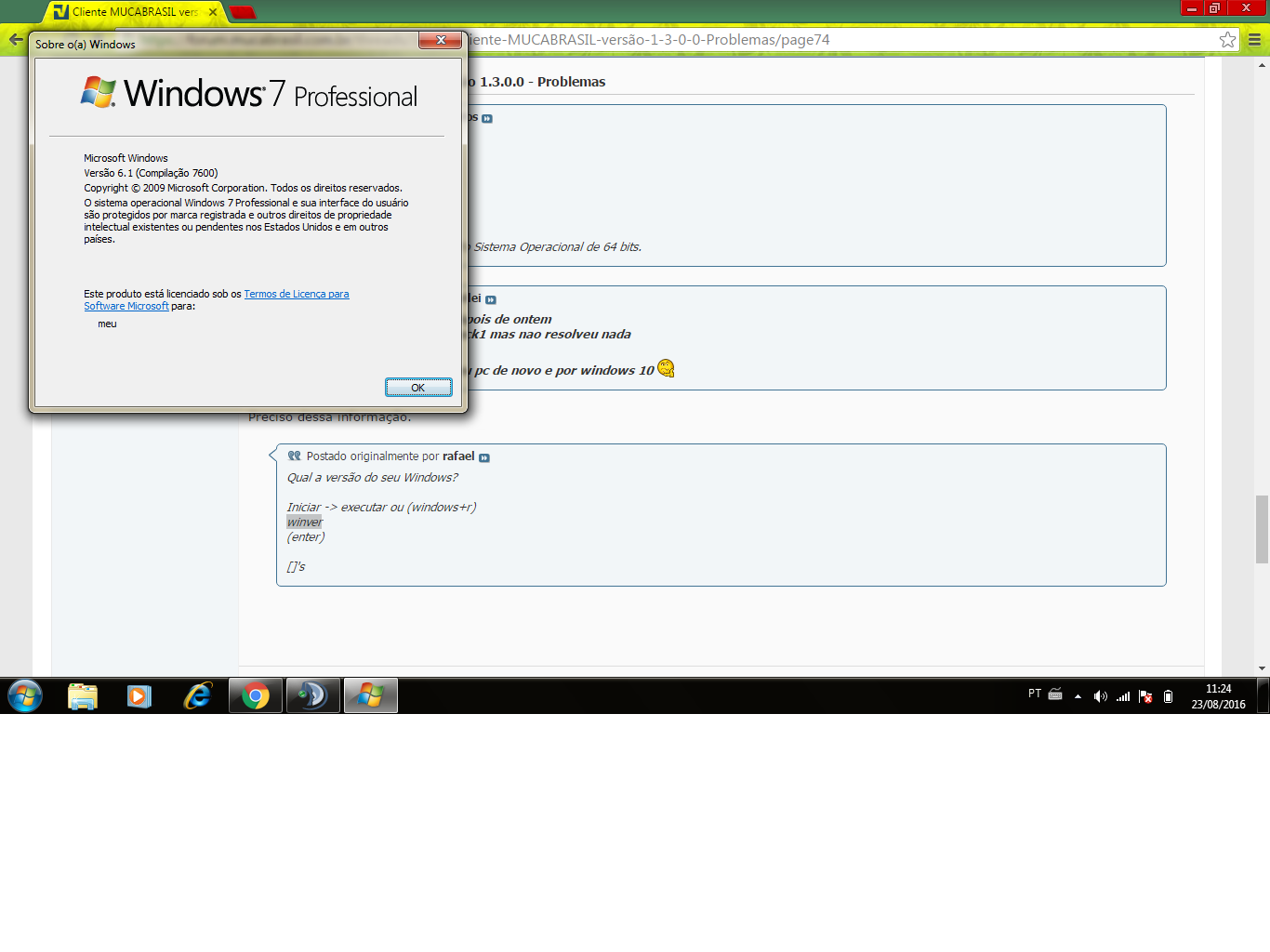Switch to Google Chrome in the taskbar
The height and width of the screenshot is (952, 1270).
click(256, 695)
